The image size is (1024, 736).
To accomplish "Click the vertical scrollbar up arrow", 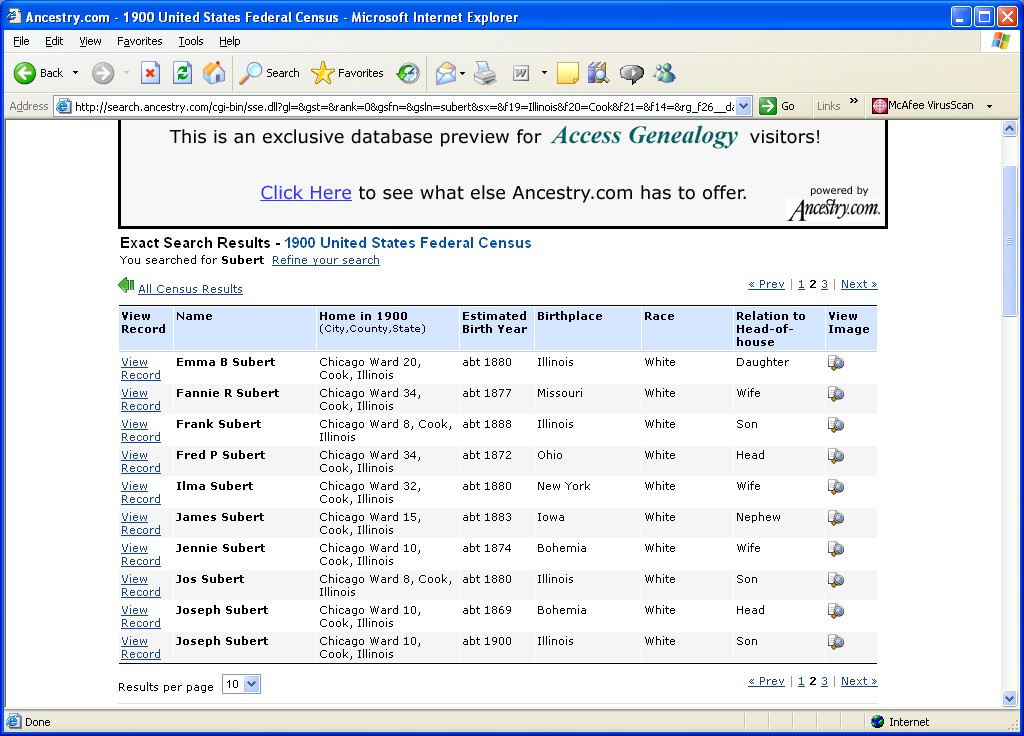I will [x=1009, y=129].
